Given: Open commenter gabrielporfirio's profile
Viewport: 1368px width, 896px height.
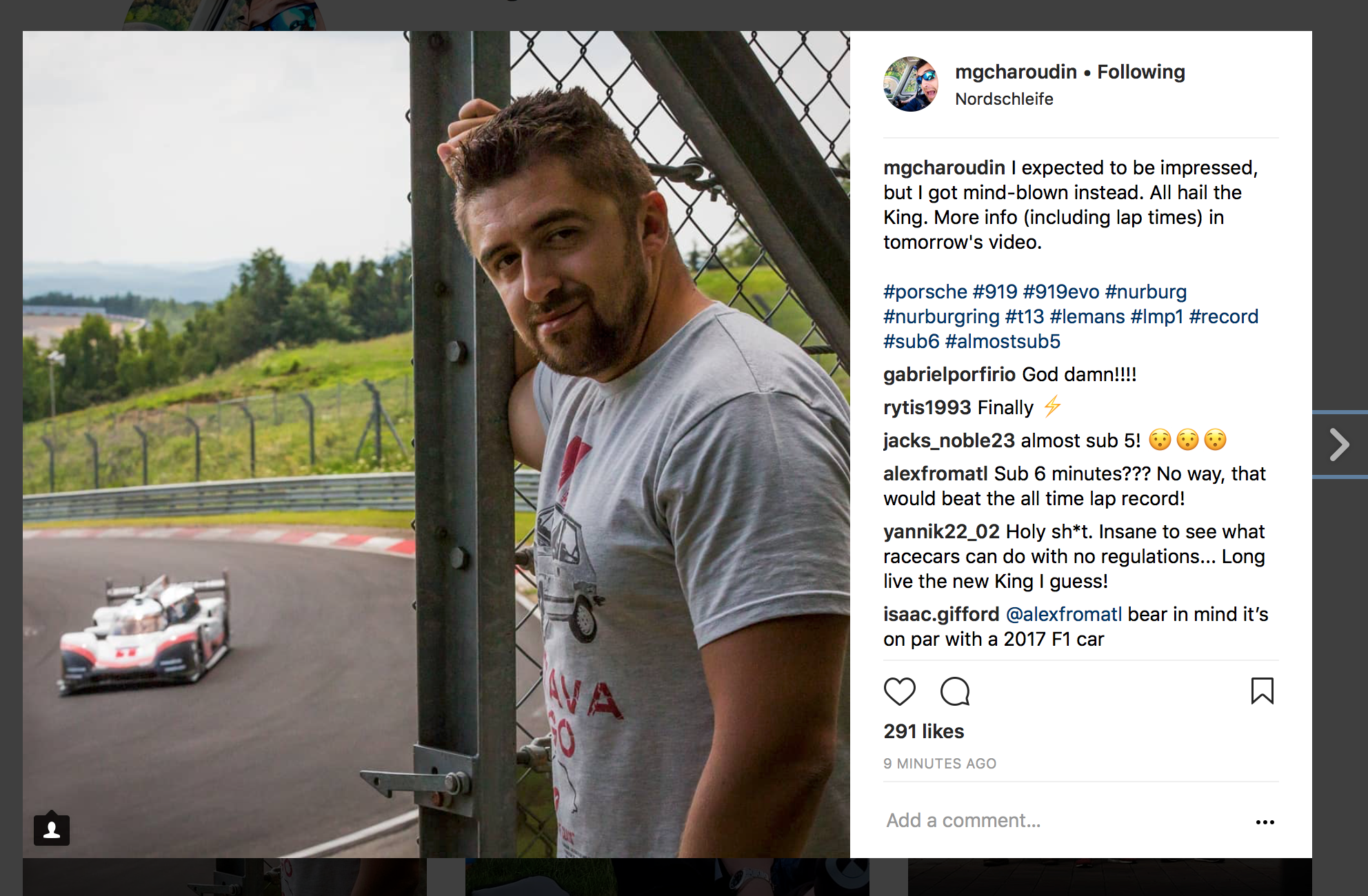Looking at the screenshot, I should 949,374.
